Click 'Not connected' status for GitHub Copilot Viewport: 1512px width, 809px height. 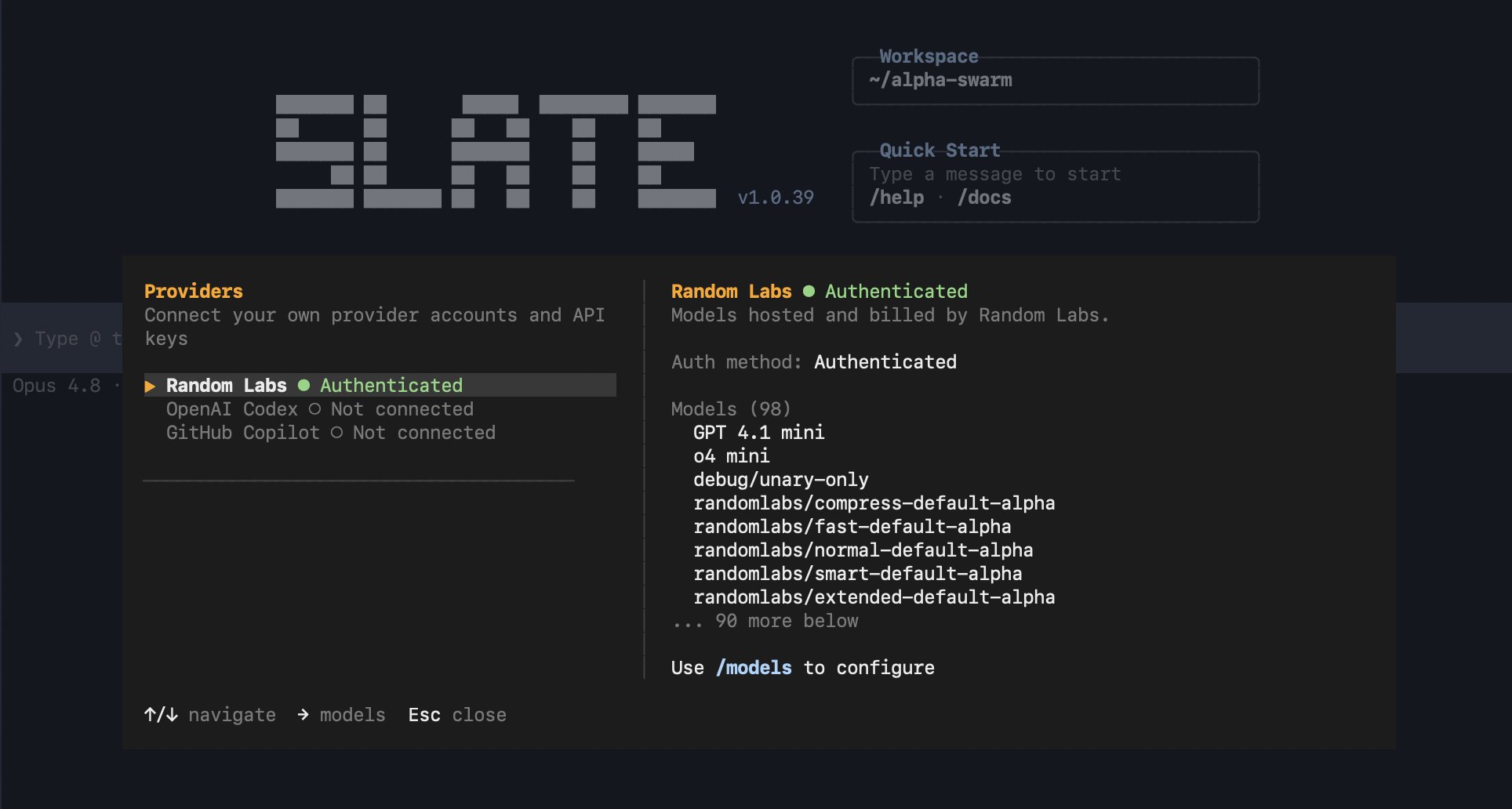(x=423, y=433)
